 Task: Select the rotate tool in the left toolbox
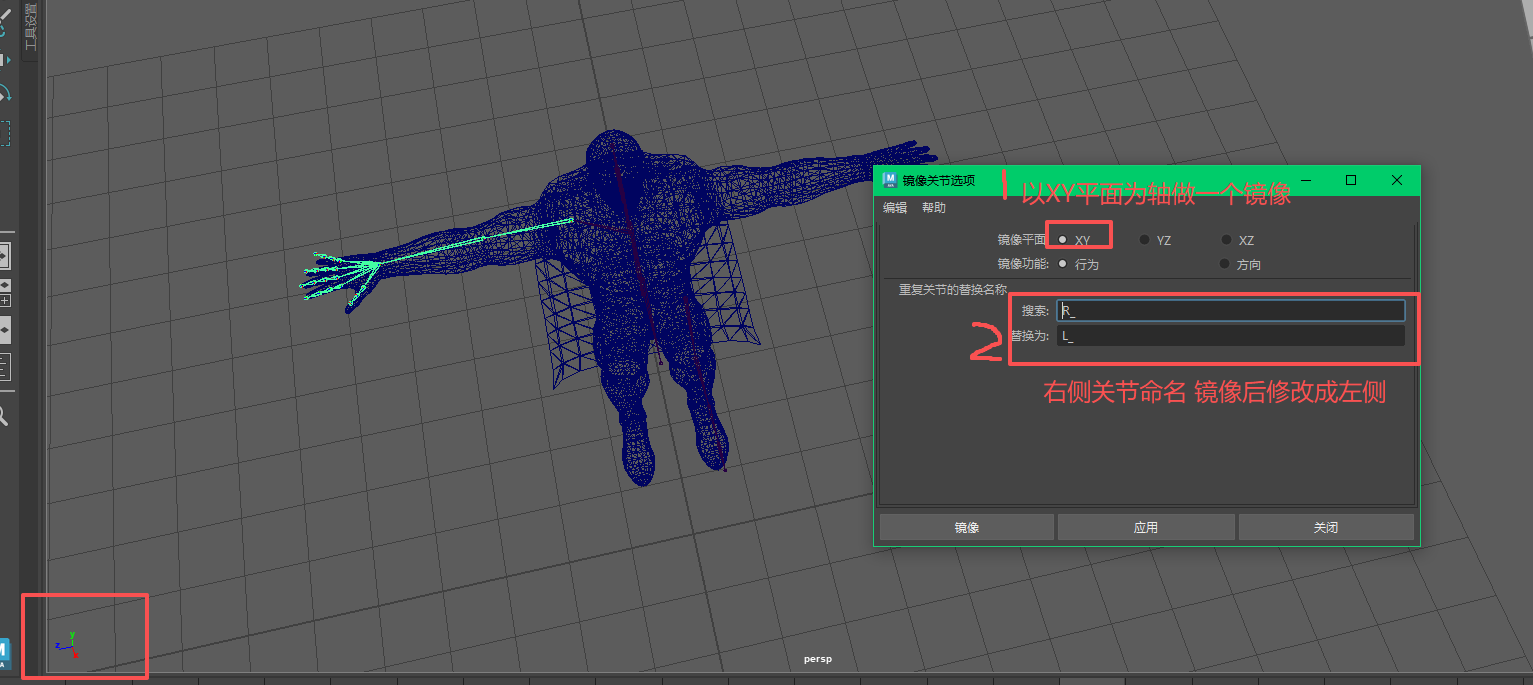point(4,94)
